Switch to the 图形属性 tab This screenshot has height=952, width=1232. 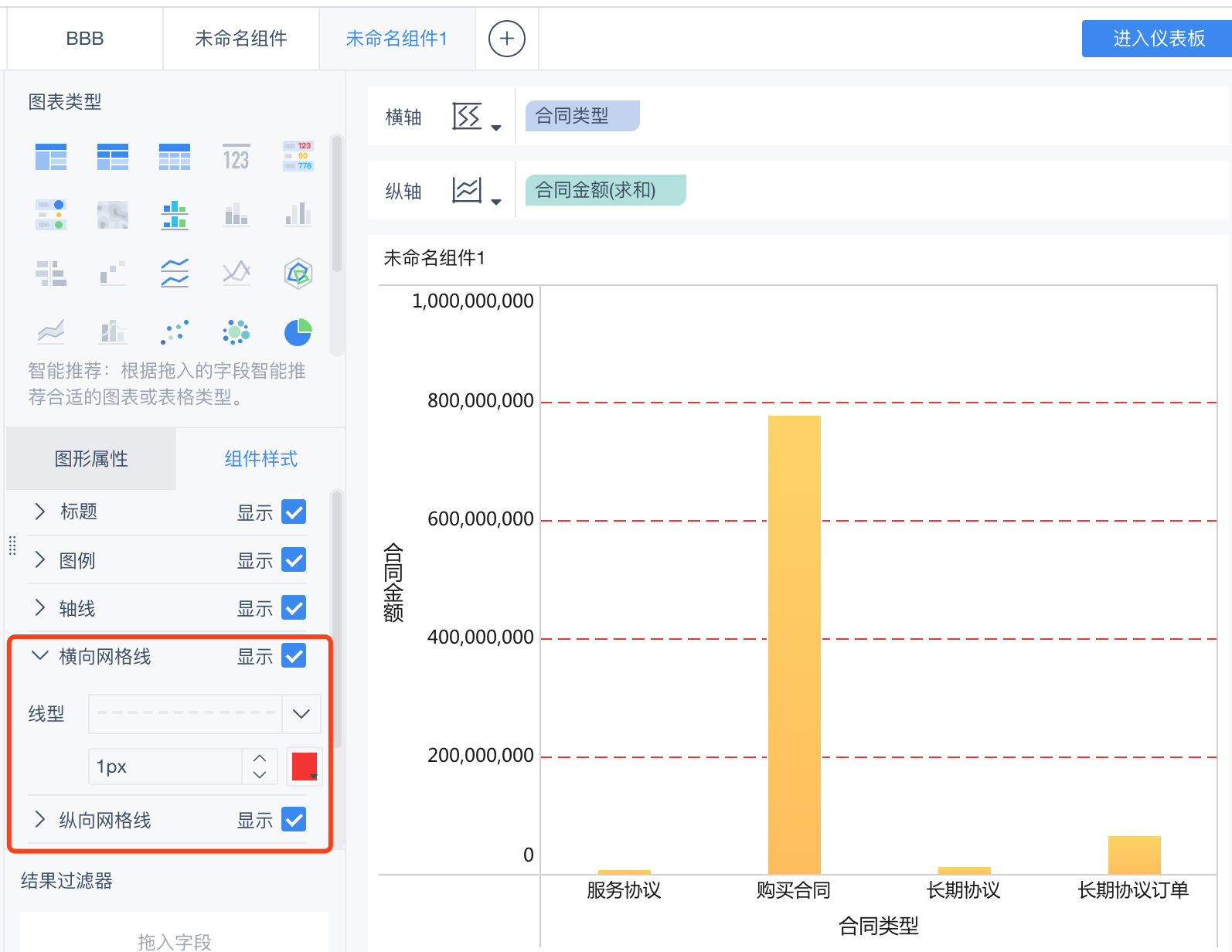91,459
